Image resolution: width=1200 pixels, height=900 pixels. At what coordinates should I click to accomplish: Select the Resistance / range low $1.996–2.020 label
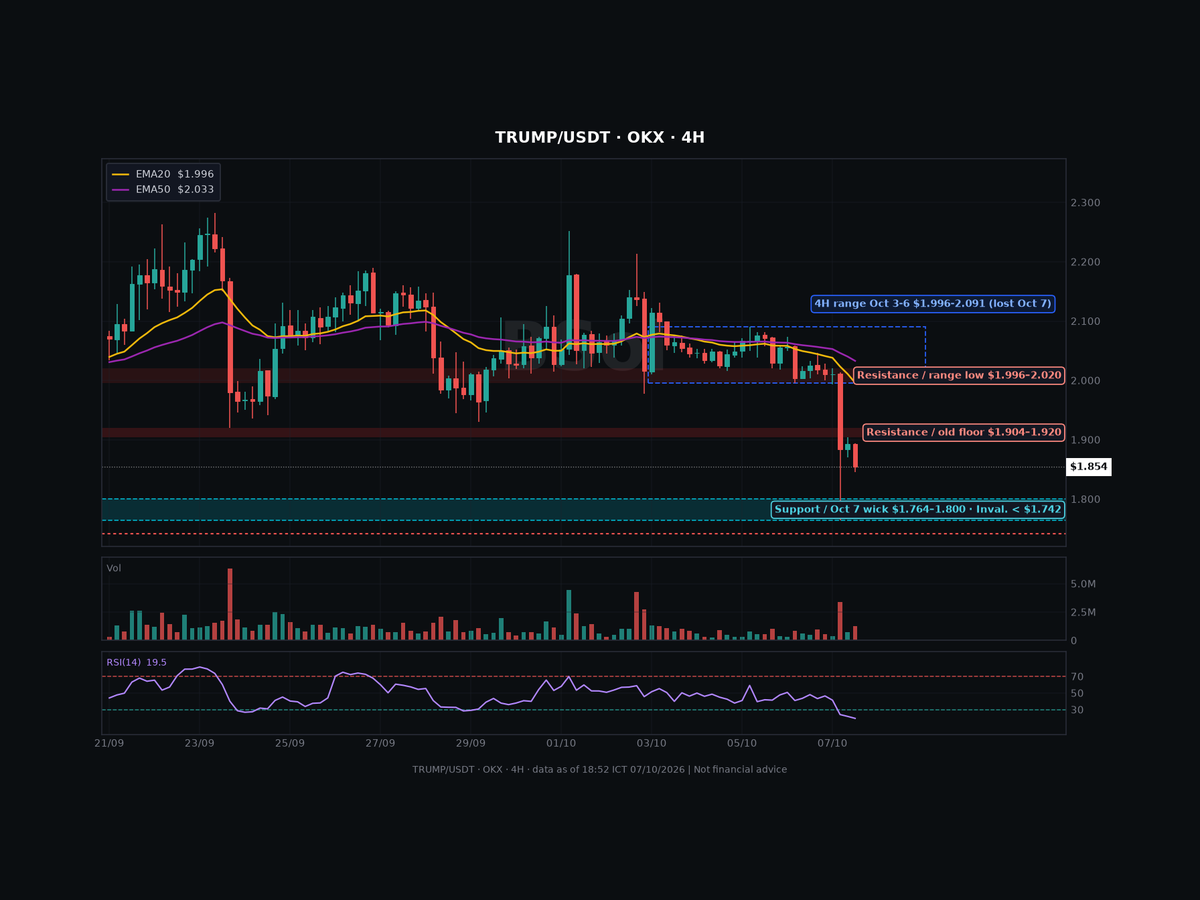[x=959, y=375]
